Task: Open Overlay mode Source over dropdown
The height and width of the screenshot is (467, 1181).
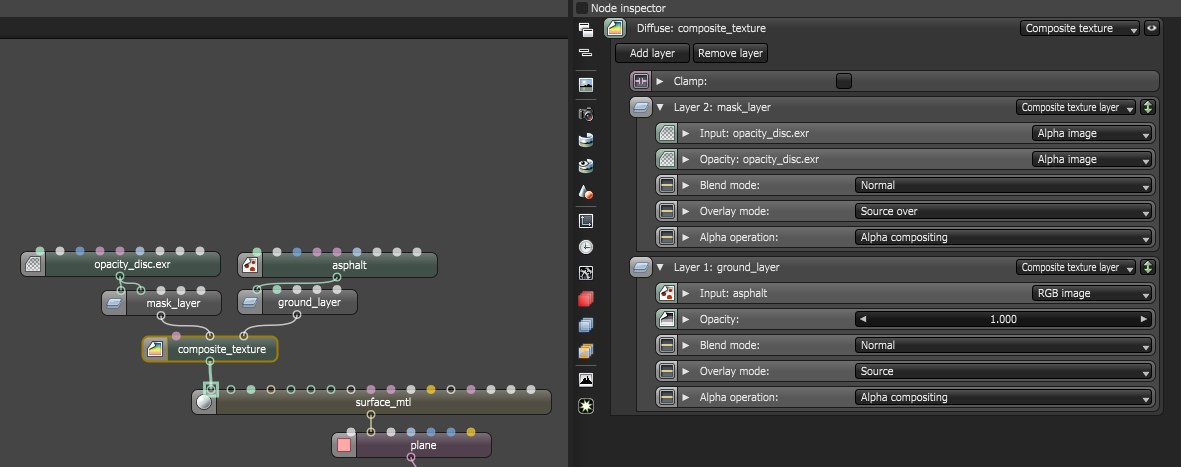Action: coord(1003,211)
